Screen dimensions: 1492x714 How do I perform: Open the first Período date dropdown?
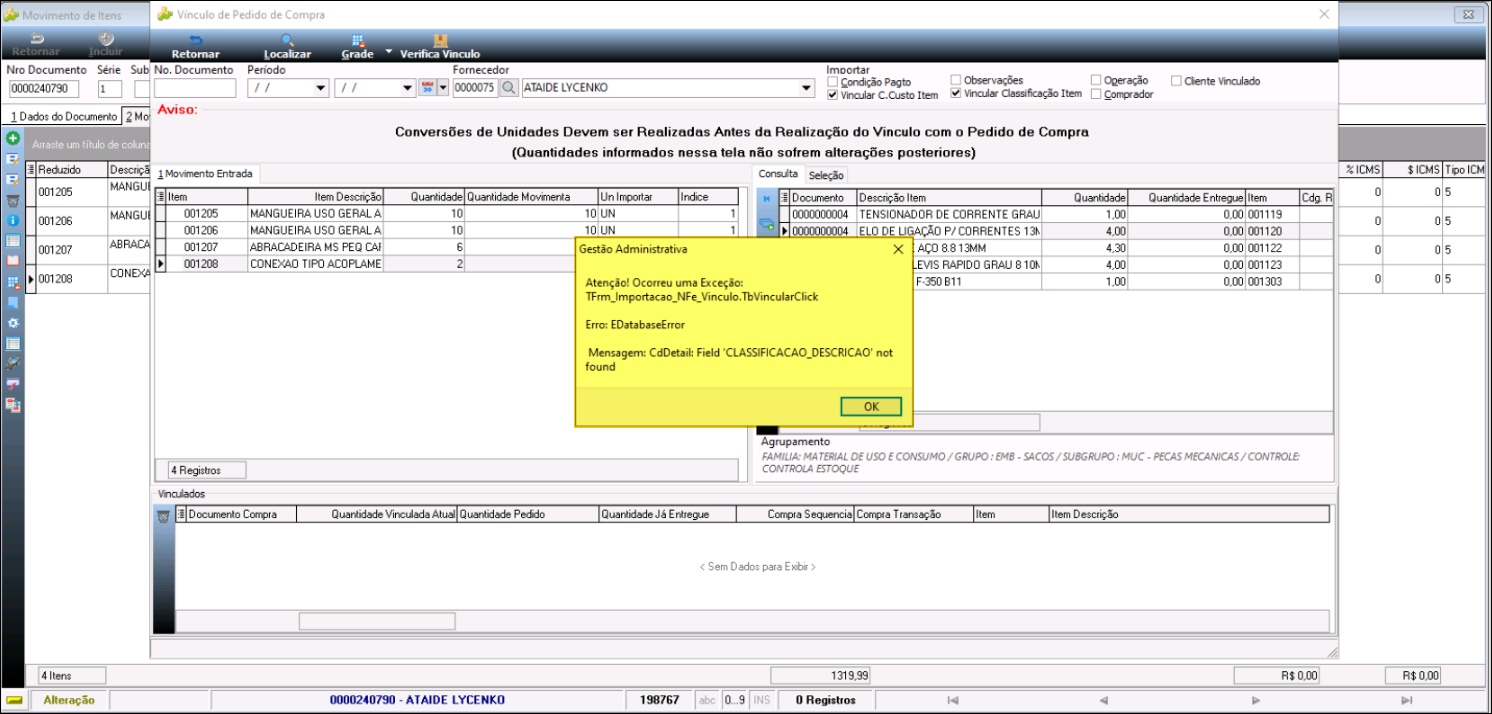(x=321, y=88)
